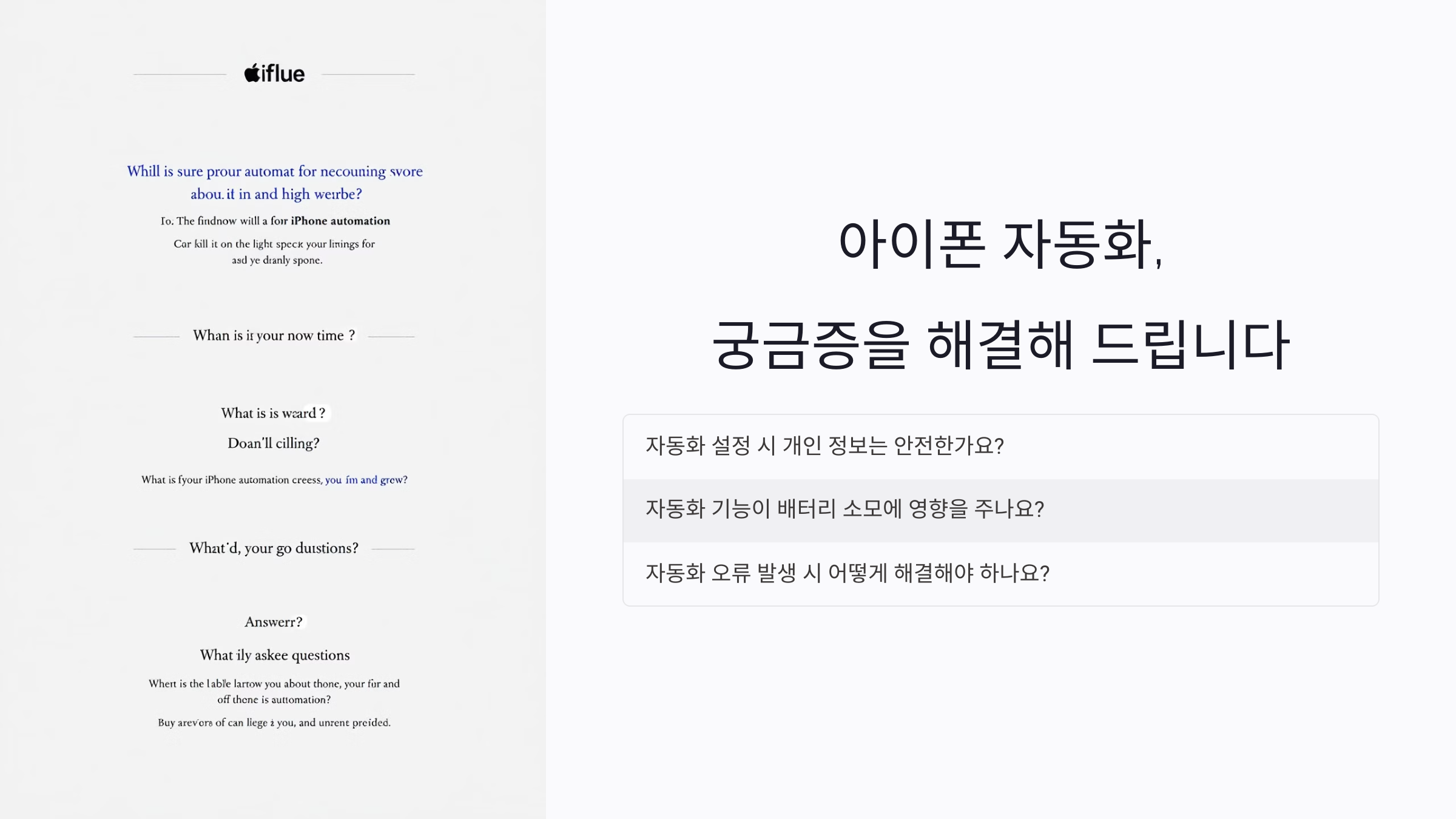Click 'Doan'll cilling?' line
The height and width of the screenshot is (819, 1456).
[x=273, y=443]
